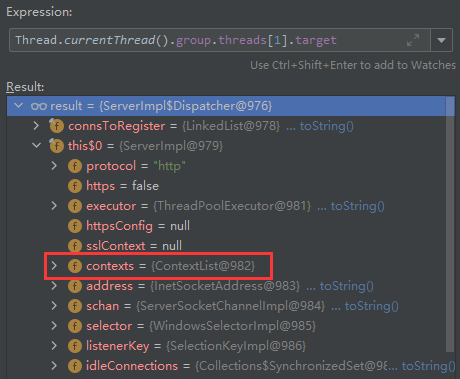Screen dimensions: 460x379
Task: Open the expression history dropdown arrow
Action: [x=441, y=40]
